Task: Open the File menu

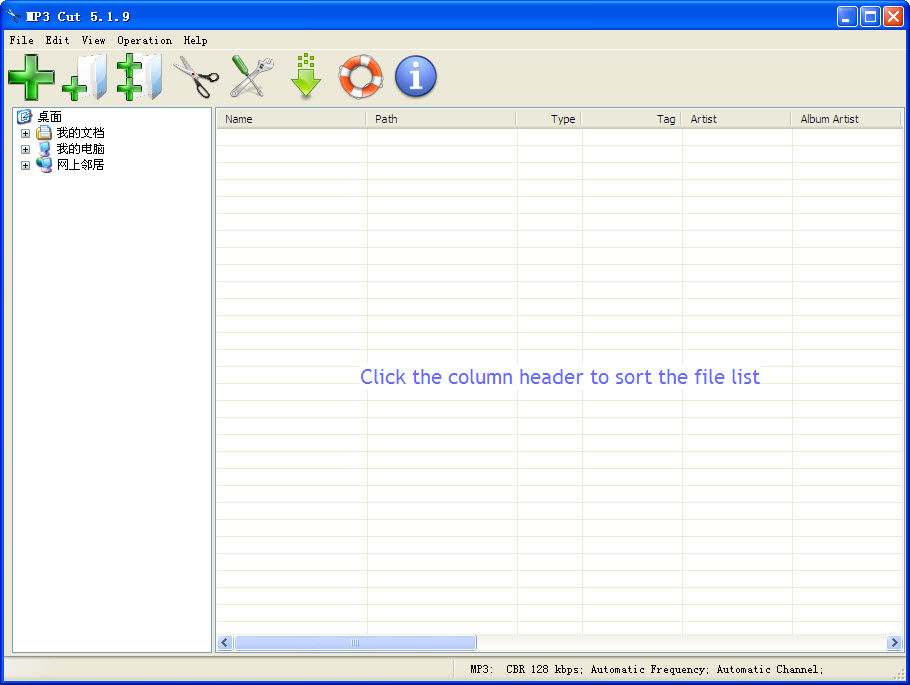Action: coord(21,40)
